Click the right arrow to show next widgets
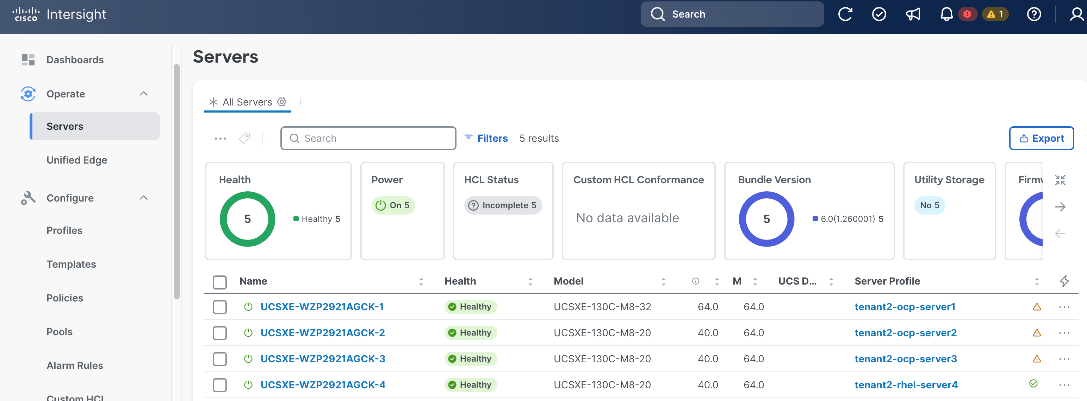1087x401 pixels. (1060, 207)
